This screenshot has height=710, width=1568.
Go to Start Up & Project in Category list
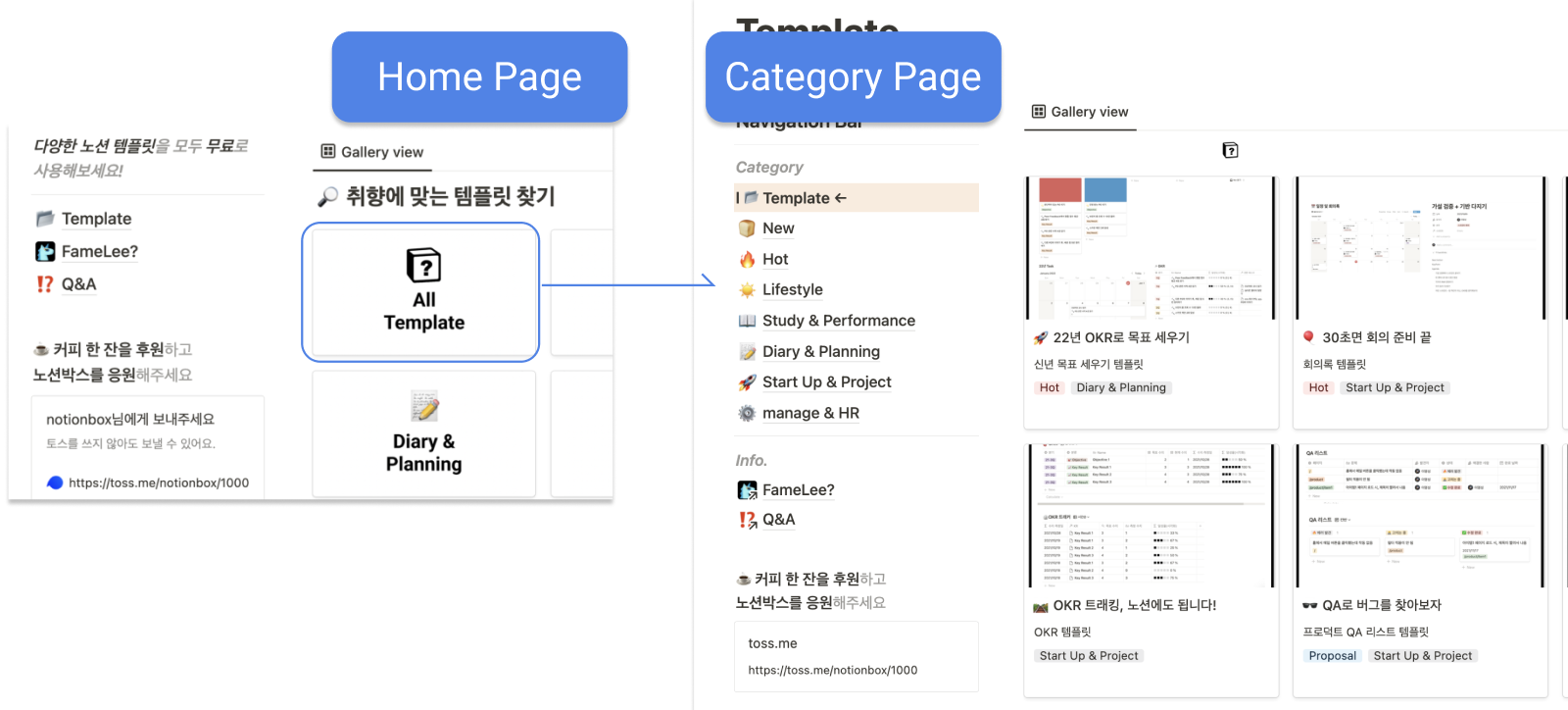(x=827, y=382)
